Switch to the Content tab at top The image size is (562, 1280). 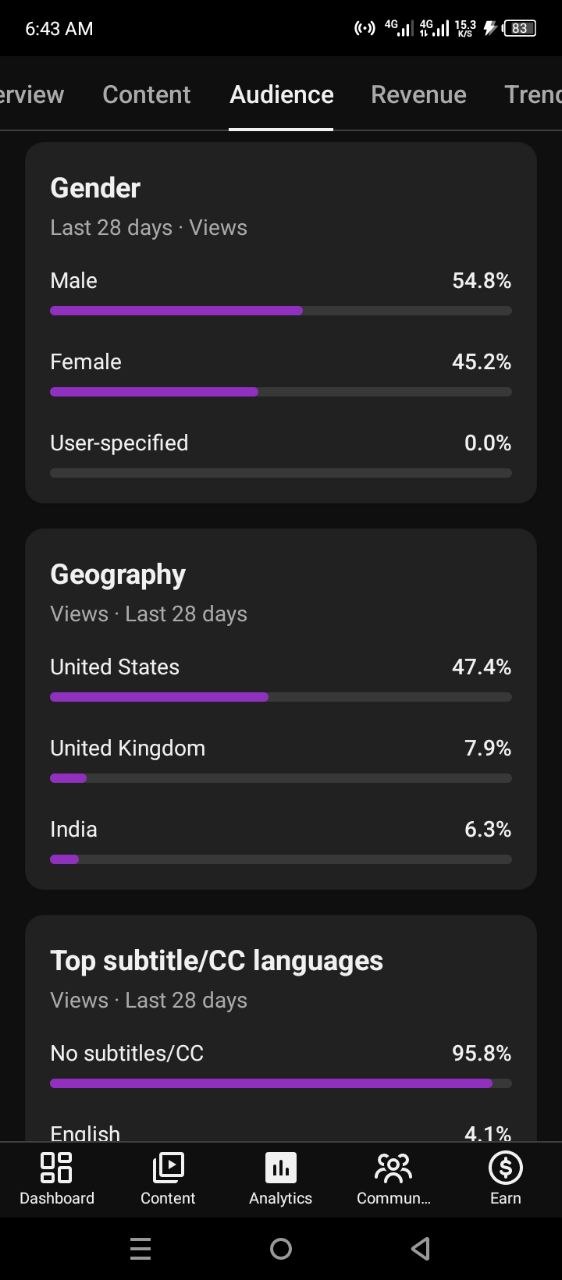146,94
